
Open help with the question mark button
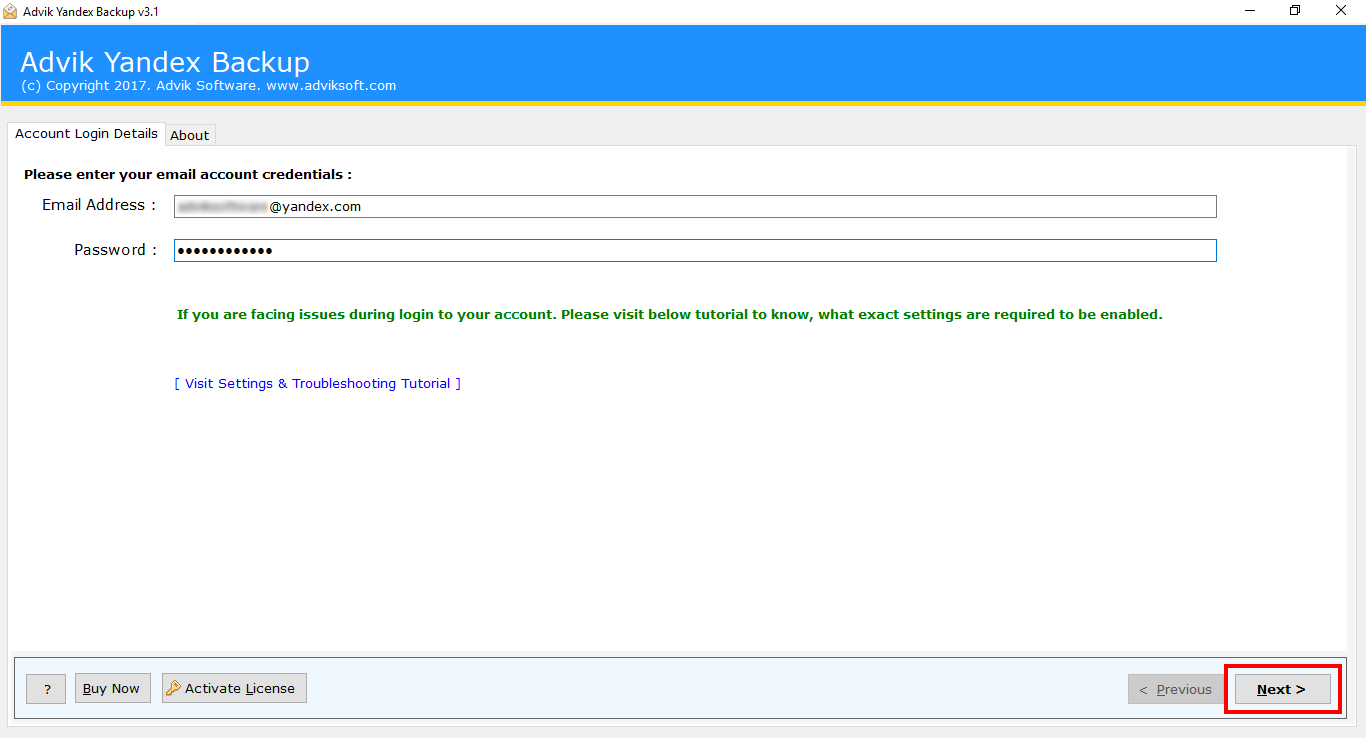(45, 687)
